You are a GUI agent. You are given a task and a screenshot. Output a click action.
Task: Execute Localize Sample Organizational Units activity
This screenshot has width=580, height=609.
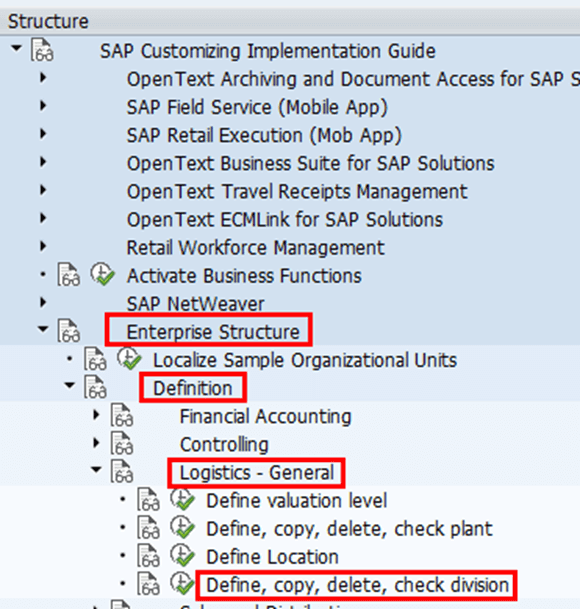(x=129, y=358)
